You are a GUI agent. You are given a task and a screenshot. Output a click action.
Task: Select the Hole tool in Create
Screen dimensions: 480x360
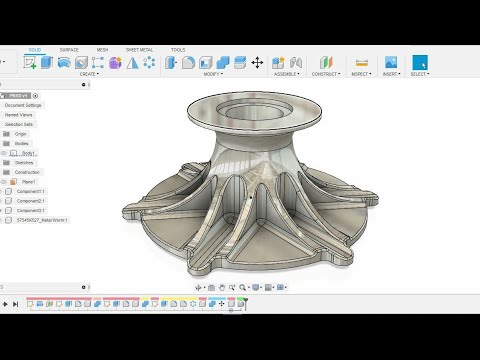(81, 62)
